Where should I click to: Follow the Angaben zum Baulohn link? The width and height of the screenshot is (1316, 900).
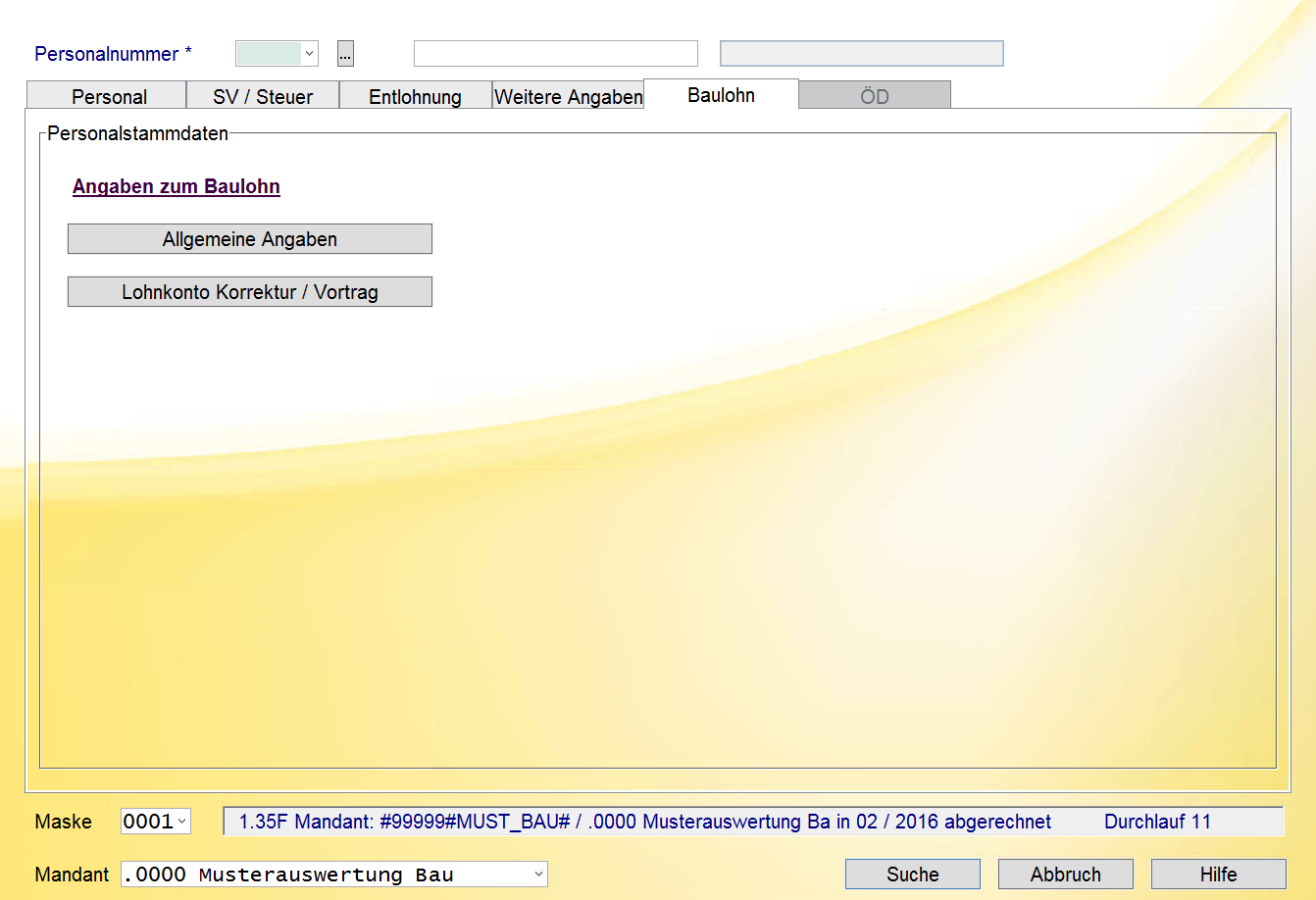tap(177, 186)
